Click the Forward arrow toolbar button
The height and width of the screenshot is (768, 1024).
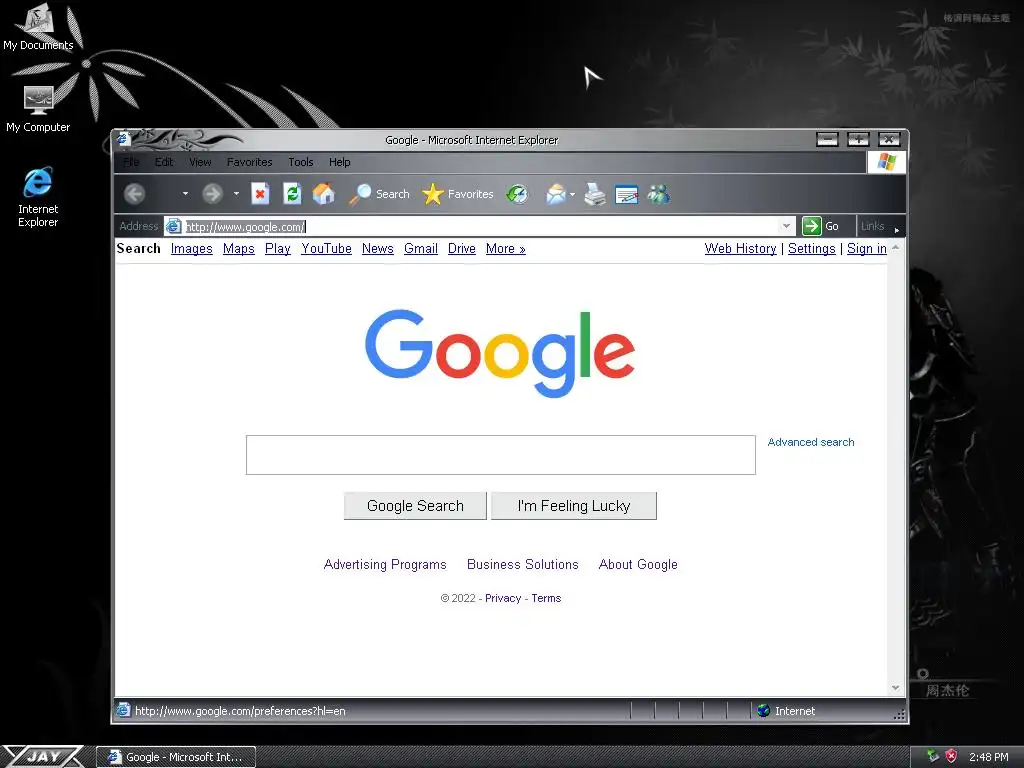[212, 194]
